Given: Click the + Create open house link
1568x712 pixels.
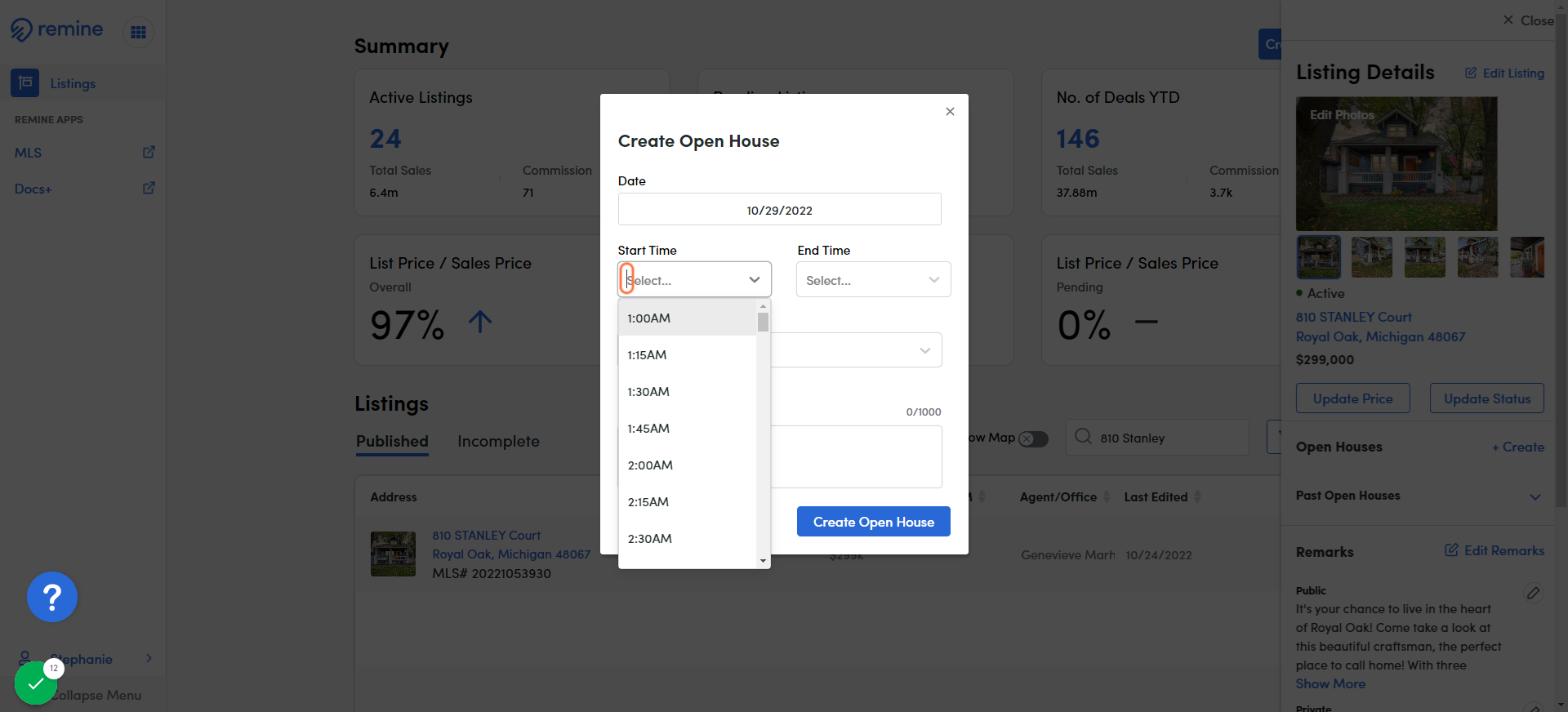Looking at the screenshot, I should tap(1517, 447).
